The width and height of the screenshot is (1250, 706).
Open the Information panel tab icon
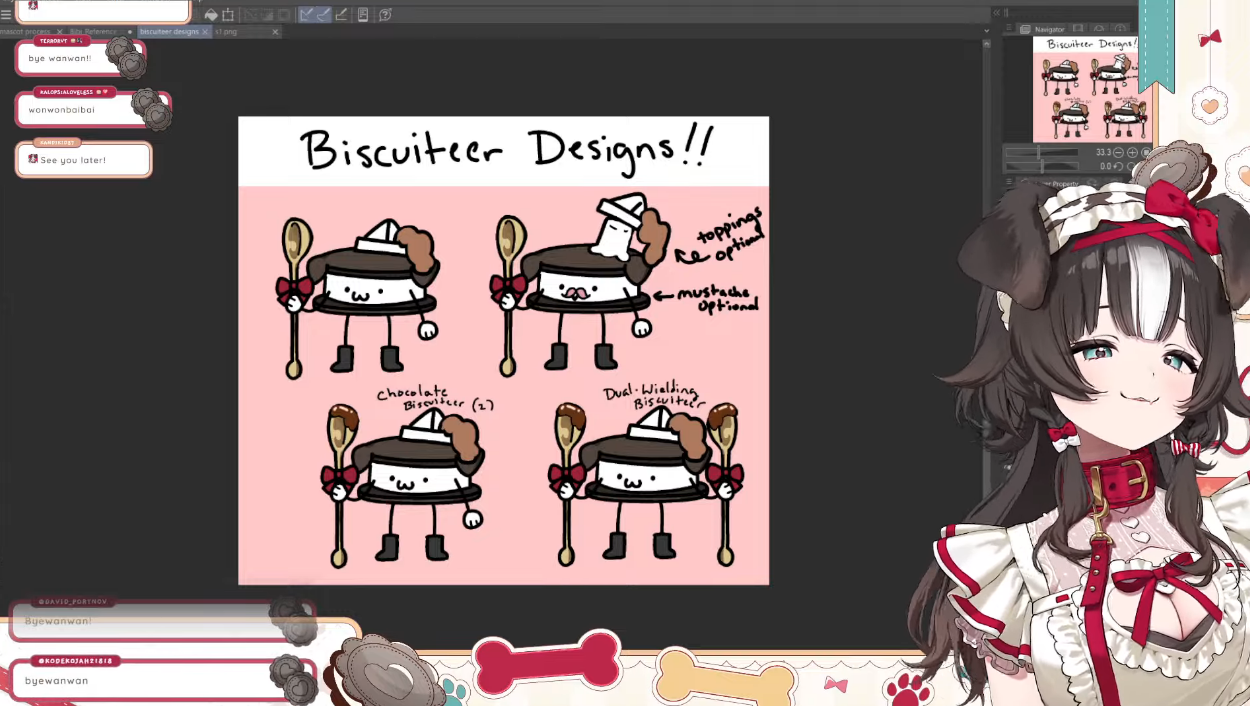(x=1120, y=28)
